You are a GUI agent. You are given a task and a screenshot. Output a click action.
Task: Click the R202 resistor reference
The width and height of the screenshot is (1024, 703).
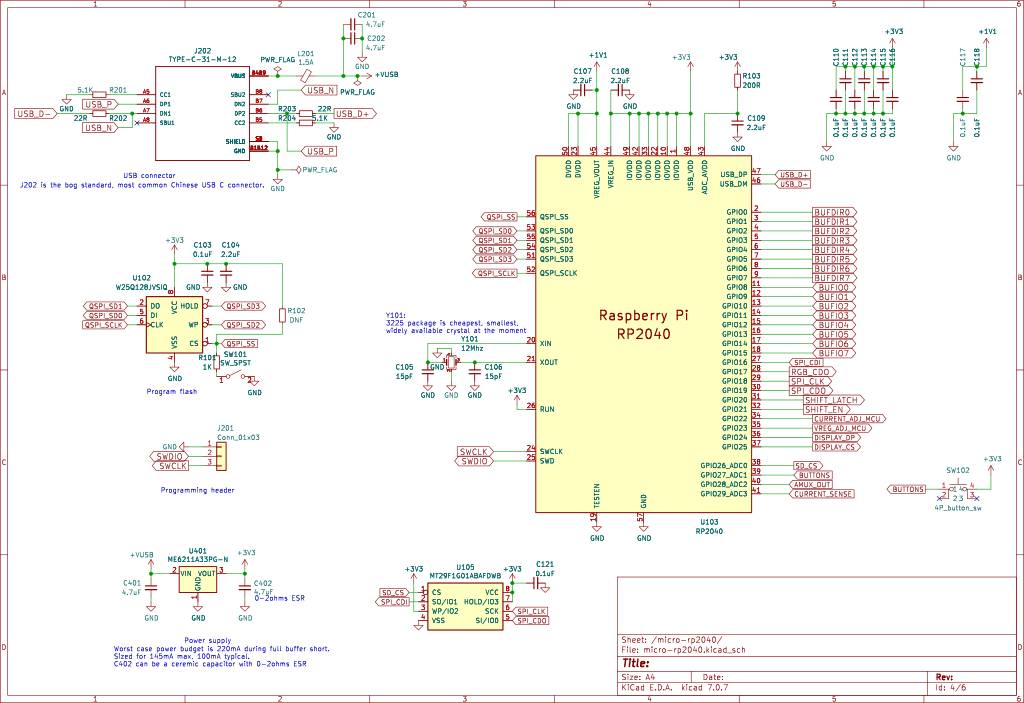pyautogui.click(x=118, y=118)
